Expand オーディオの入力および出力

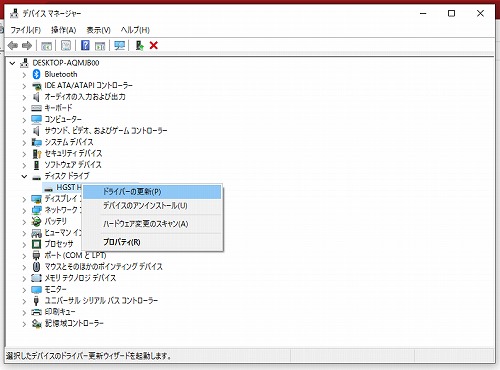(x=24, y=97)
